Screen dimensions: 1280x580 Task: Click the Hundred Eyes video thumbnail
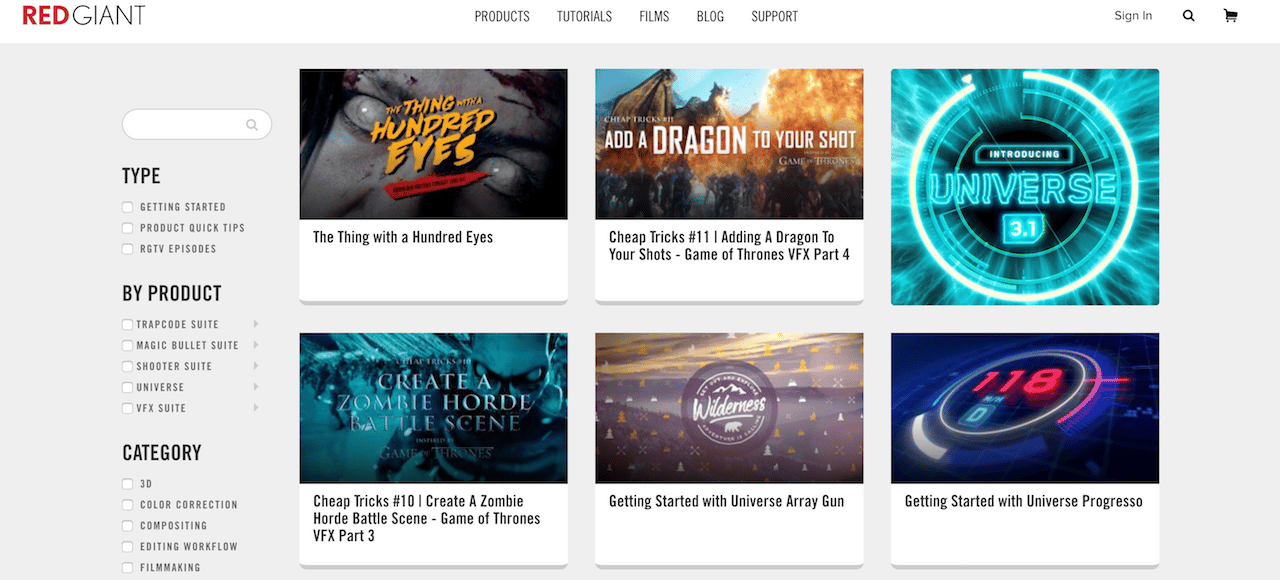coord(434,144)
